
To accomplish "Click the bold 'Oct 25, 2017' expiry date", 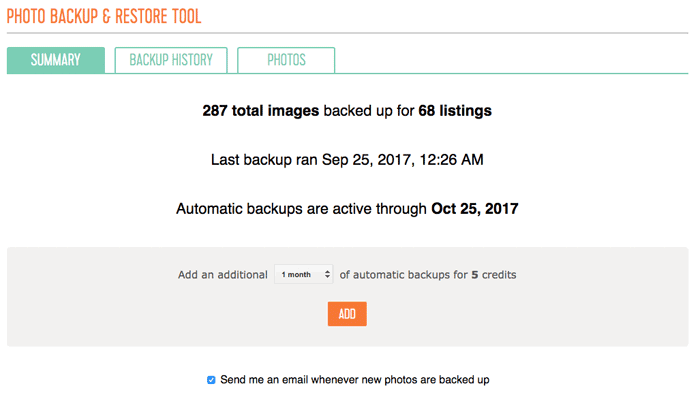I will coord(475,209).
